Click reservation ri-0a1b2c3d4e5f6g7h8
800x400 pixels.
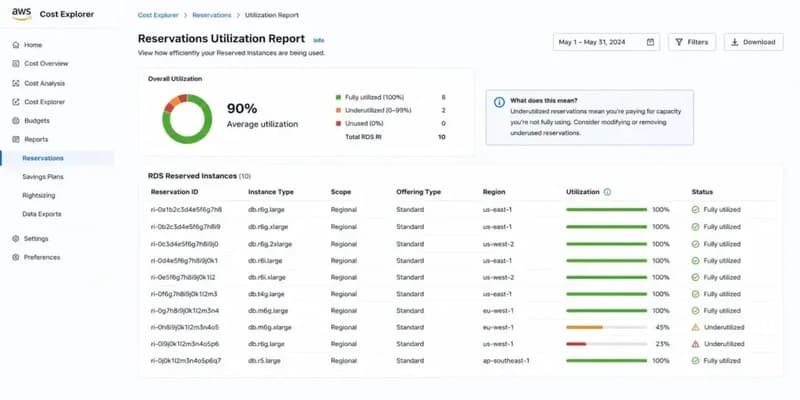tap(186, 210)
